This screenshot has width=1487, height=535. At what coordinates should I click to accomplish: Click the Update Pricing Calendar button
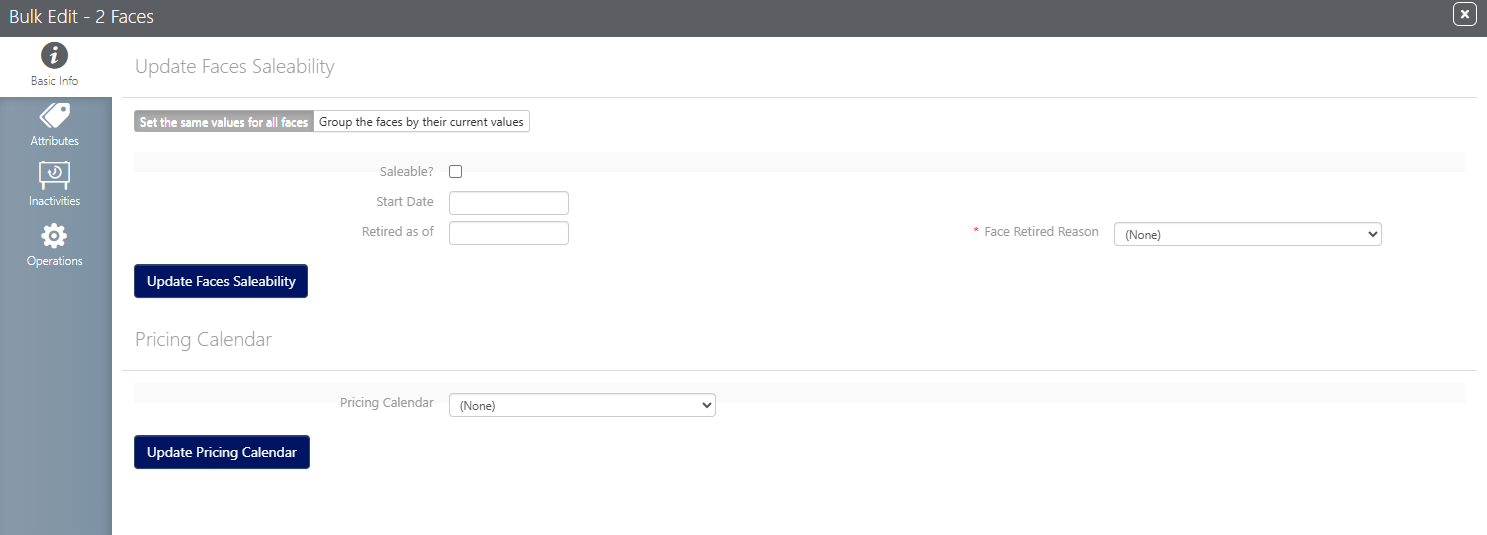222,452
